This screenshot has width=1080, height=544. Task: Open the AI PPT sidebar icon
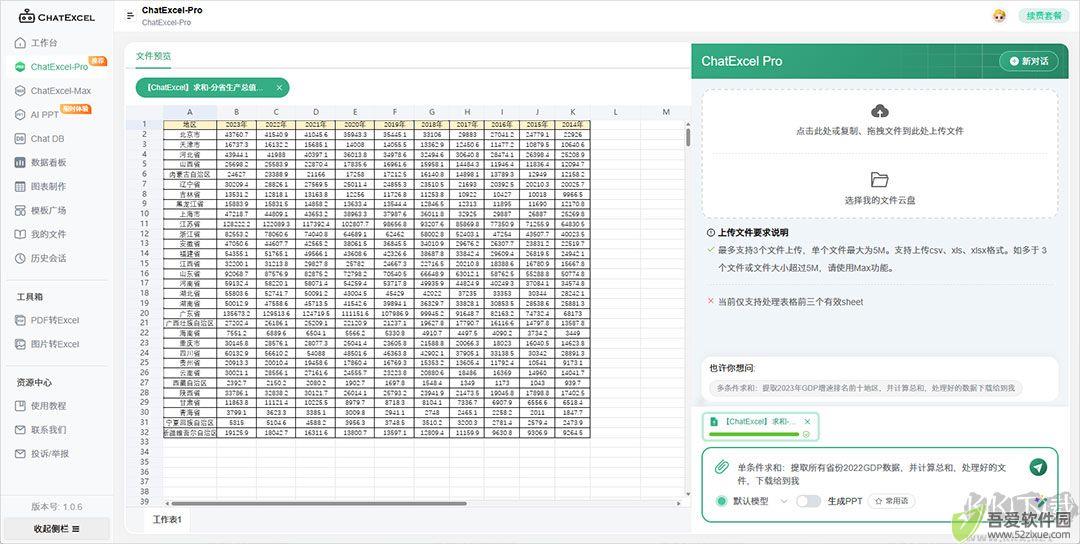click(x=20, y=114)
